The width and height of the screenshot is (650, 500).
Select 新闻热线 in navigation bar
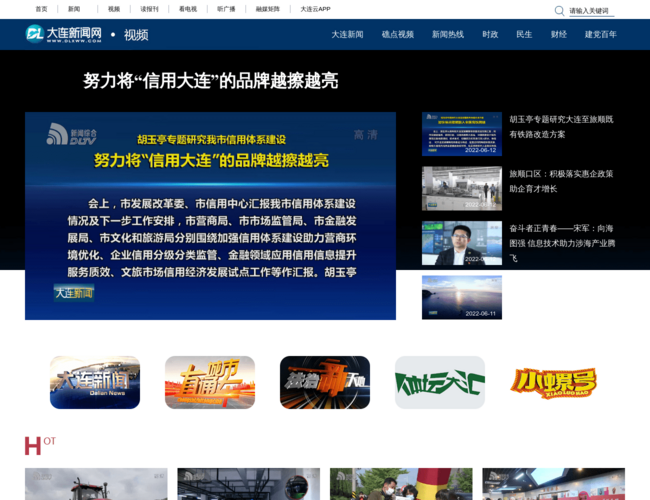click(x=448, y=34)
